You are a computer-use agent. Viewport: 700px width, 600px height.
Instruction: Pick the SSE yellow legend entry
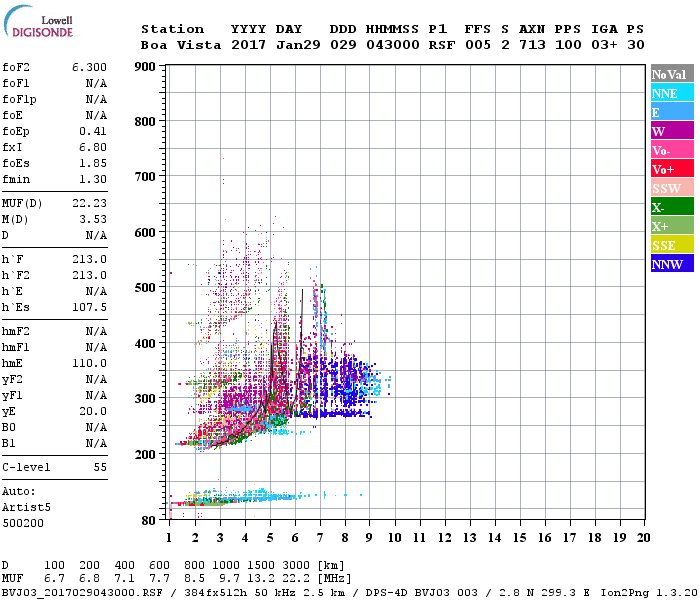click(672, 245)
